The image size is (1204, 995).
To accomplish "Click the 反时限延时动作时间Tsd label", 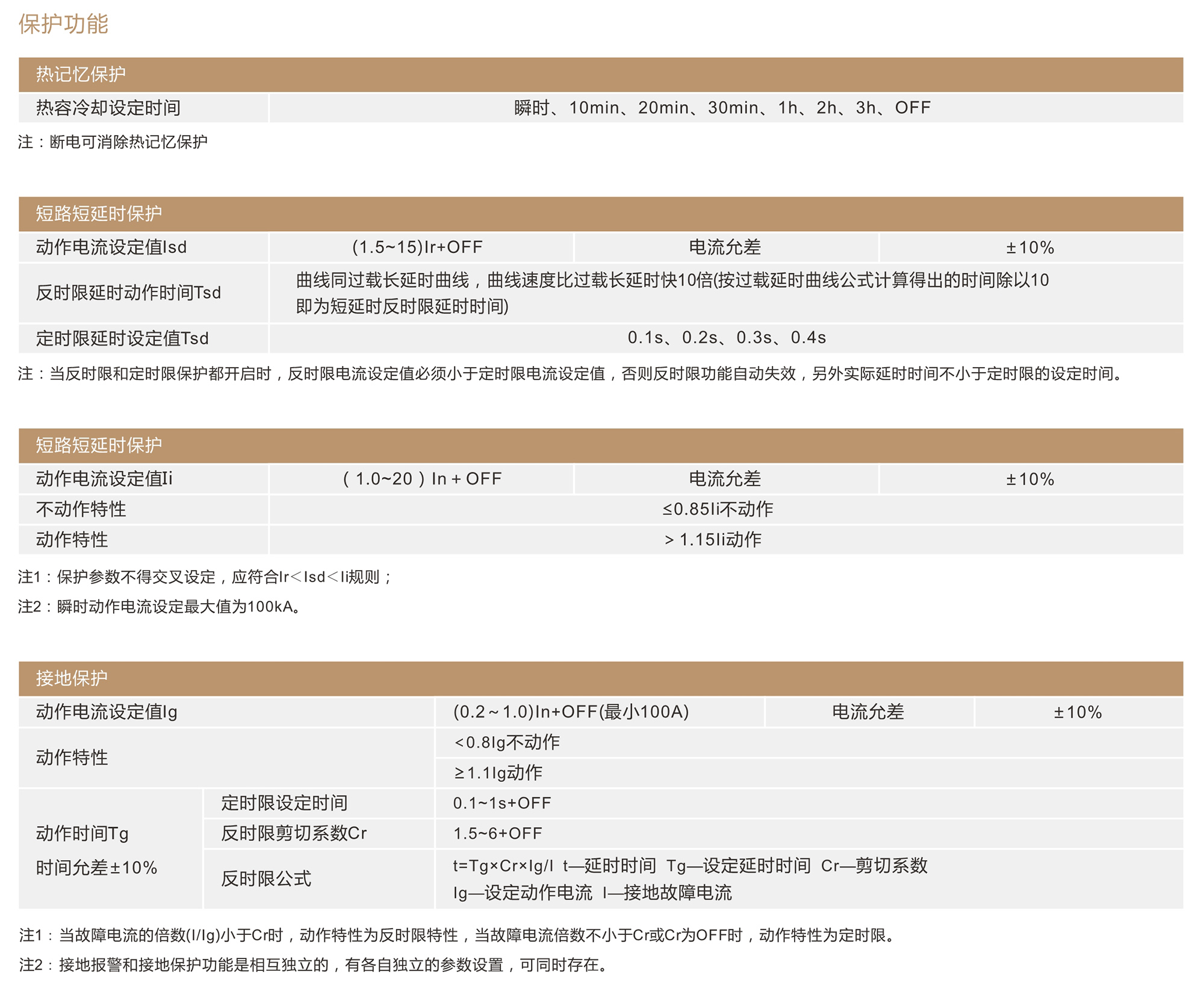I will 128,293.
